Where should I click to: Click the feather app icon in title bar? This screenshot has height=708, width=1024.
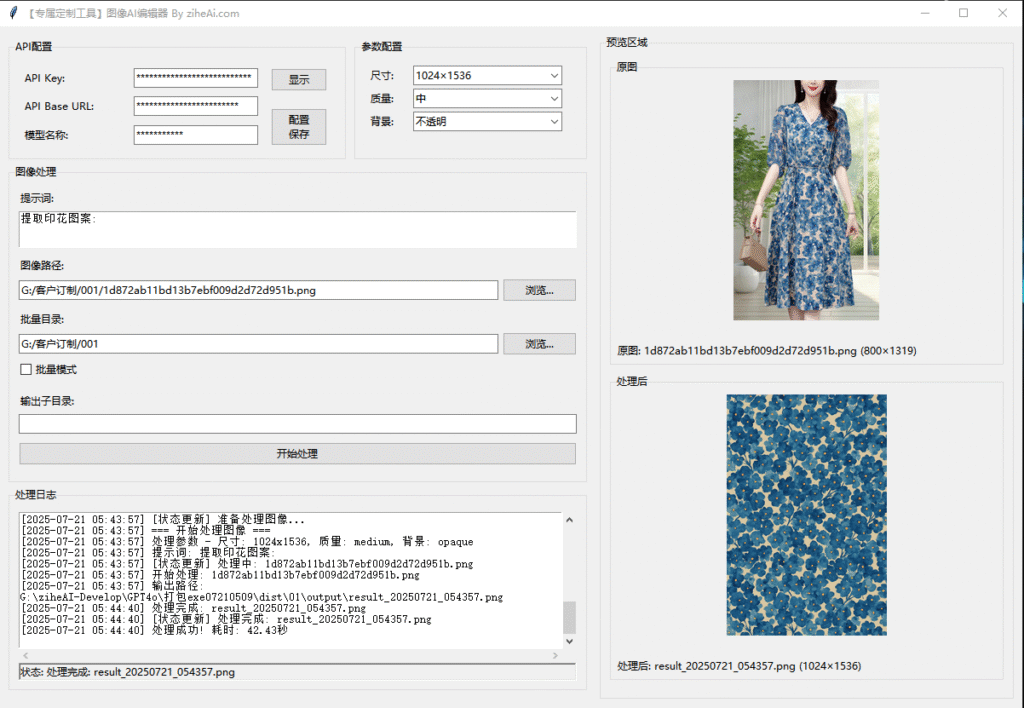coord(14,13)
